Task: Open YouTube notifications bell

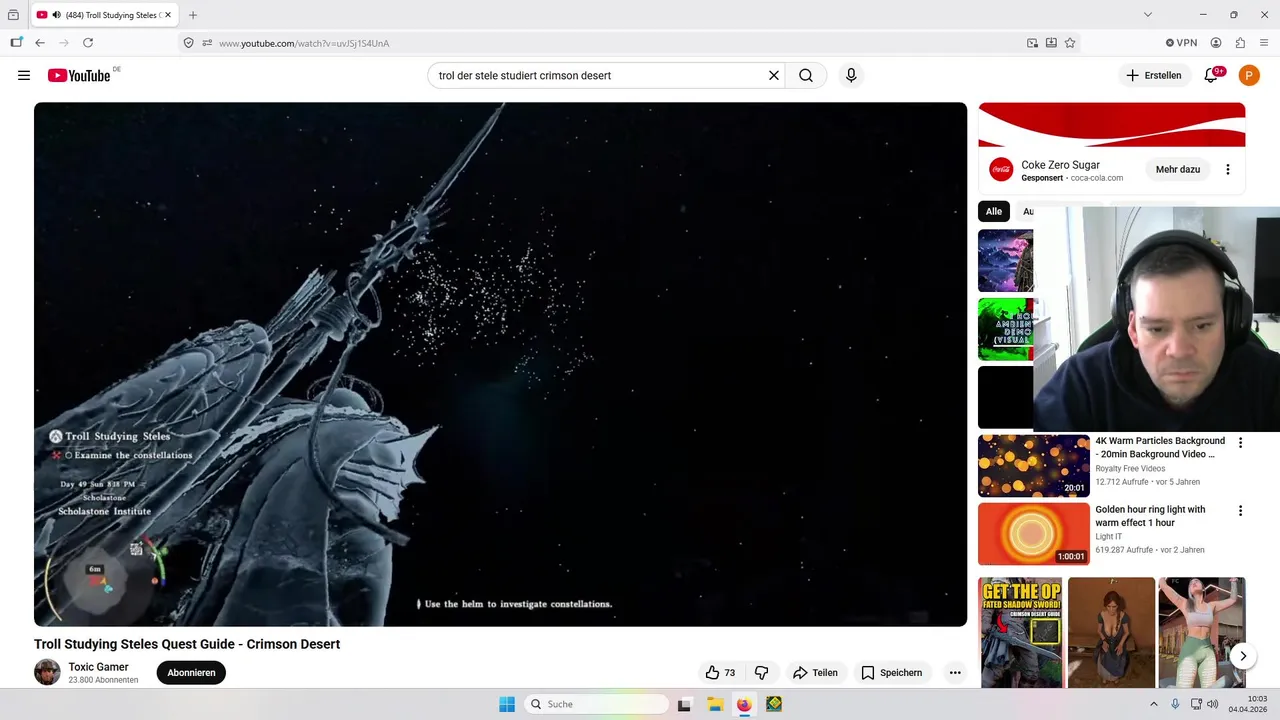Action: pyautogui.click(x=1211, y=75)
